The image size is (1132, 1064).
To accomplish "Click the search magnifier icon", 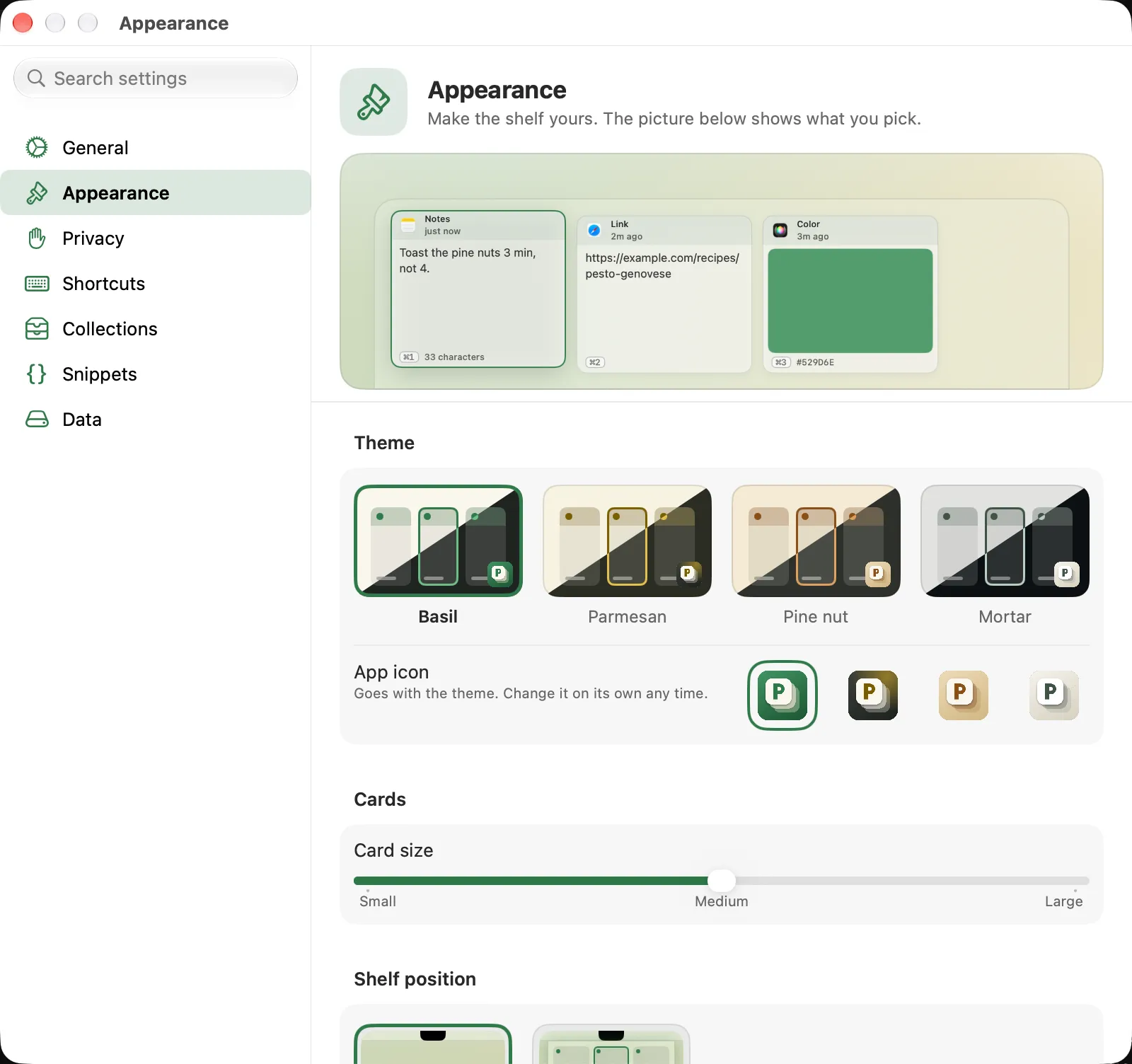I will (36, 78).
